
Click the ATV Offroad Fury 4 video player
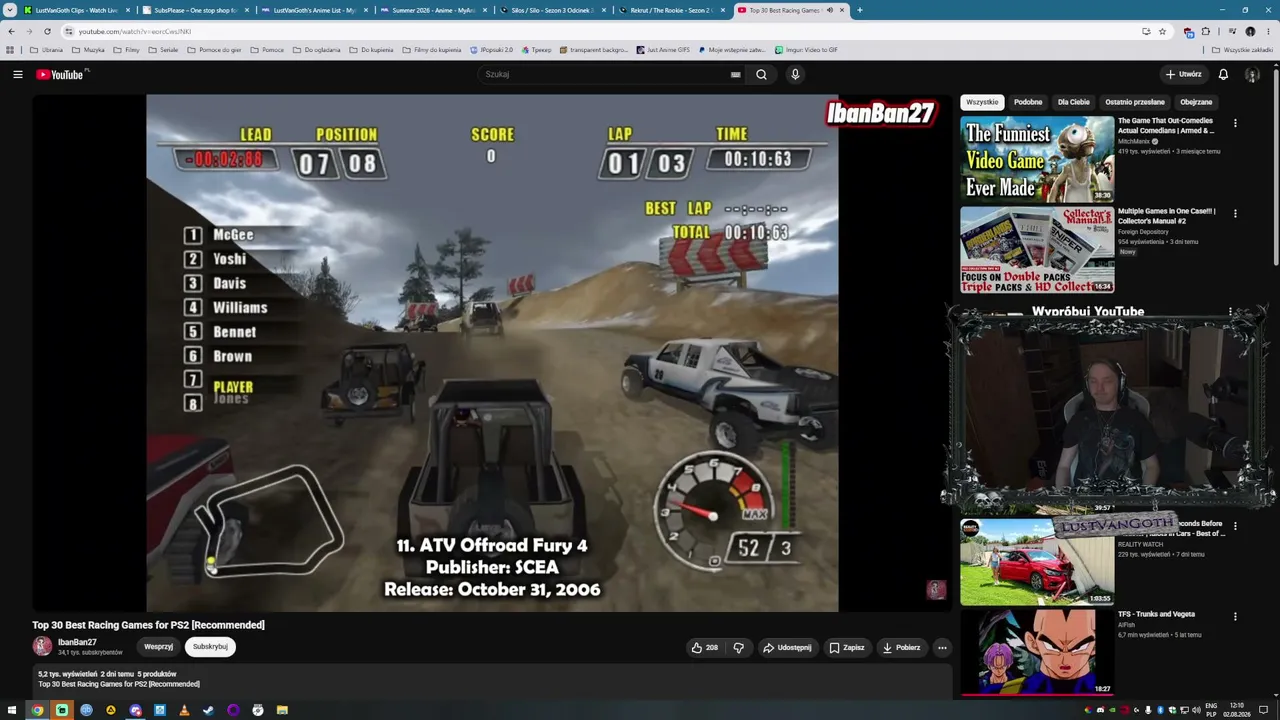pos(492,353)
